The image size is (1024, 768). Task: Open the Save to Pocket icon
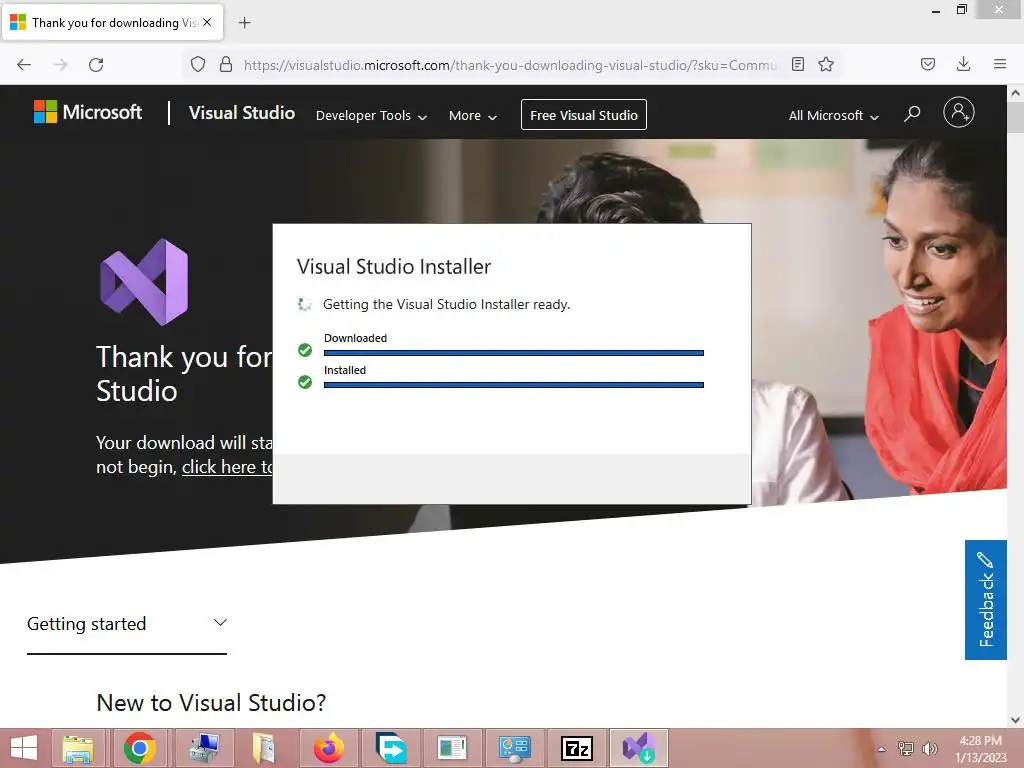(x=928, y=64)
